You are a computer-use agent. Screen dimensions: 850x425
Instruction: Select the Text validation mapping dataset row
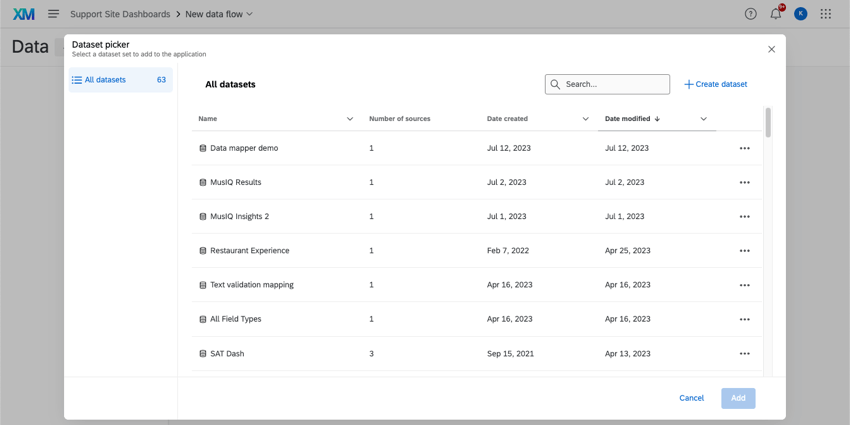(x=252, y=285)
